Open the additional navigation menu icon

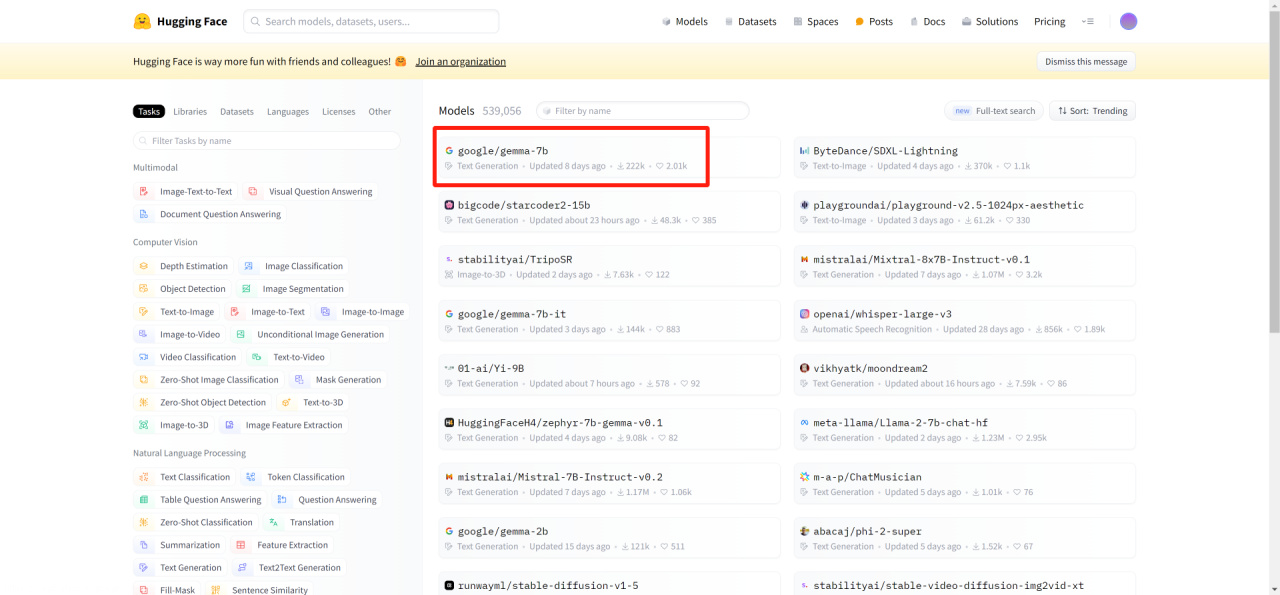tap(1089, 21)
